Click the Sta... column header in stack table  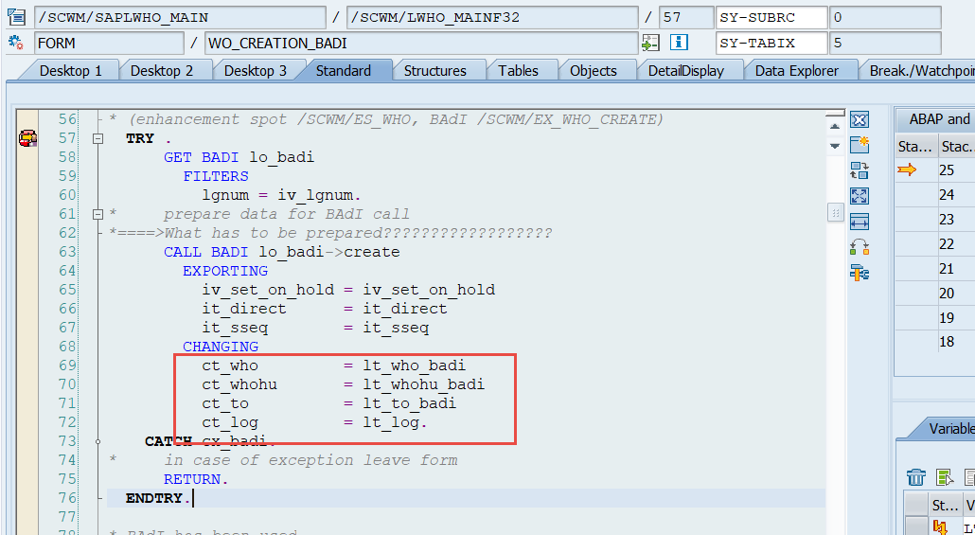[916, 147]
